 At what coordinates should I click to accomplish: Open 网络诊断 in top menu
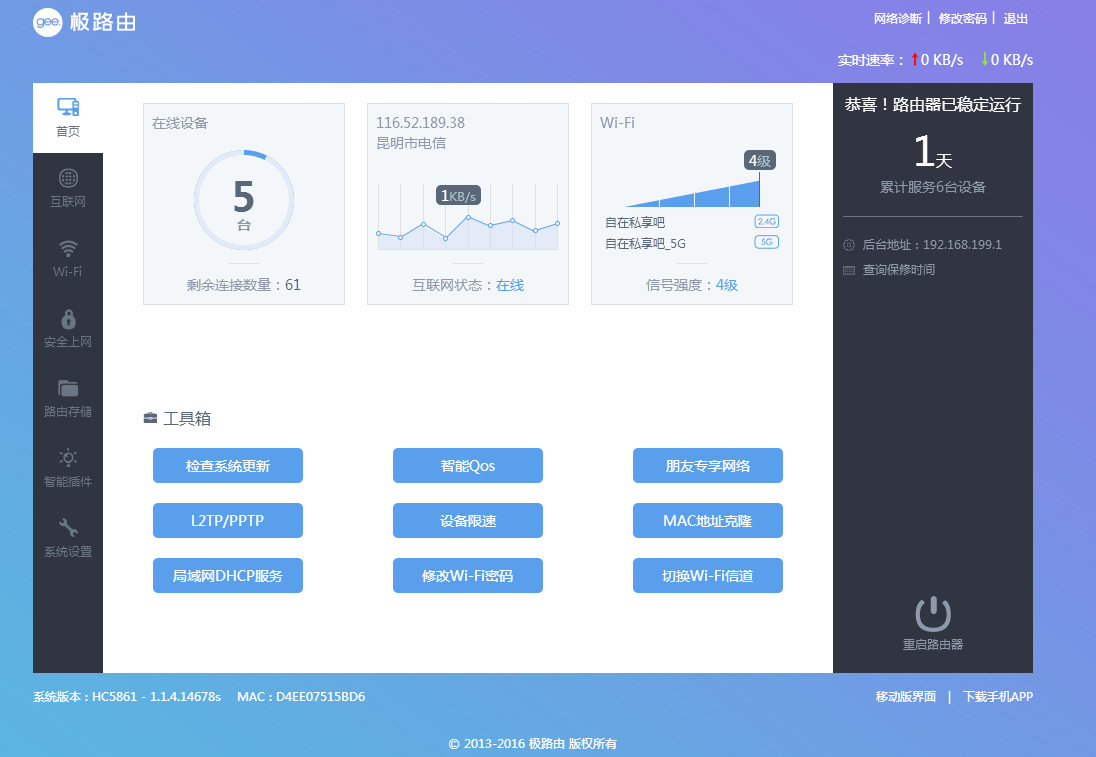click(x=884, y=18)
